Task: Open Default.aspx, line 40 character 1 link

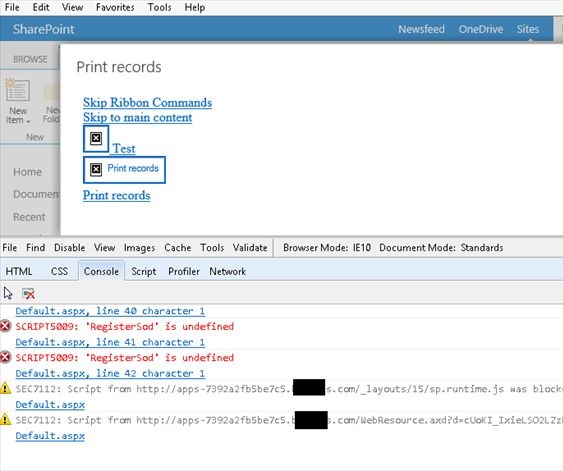Action: [110, 311]
